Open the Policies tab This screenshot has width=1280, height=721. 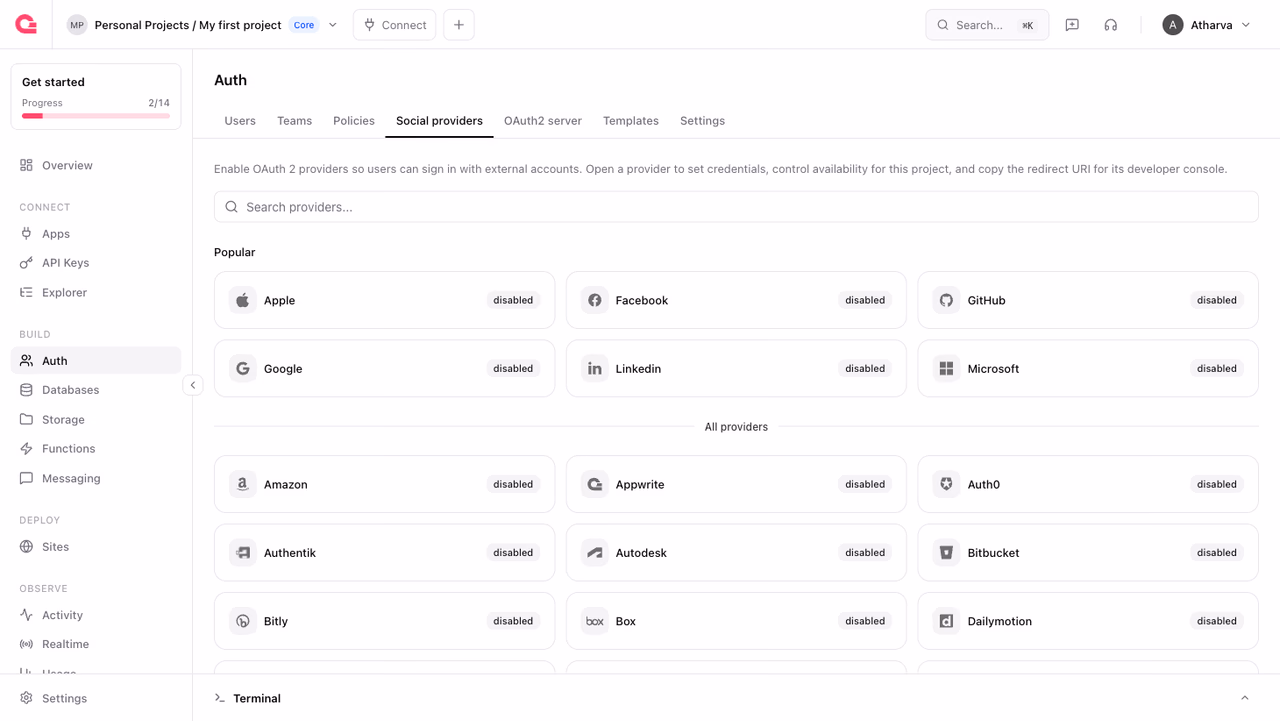[354, 121]
